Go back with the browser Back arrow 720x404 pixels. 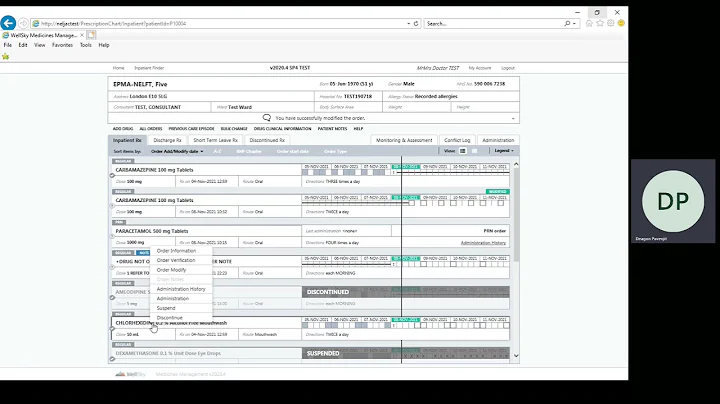[x=8, y=23]
